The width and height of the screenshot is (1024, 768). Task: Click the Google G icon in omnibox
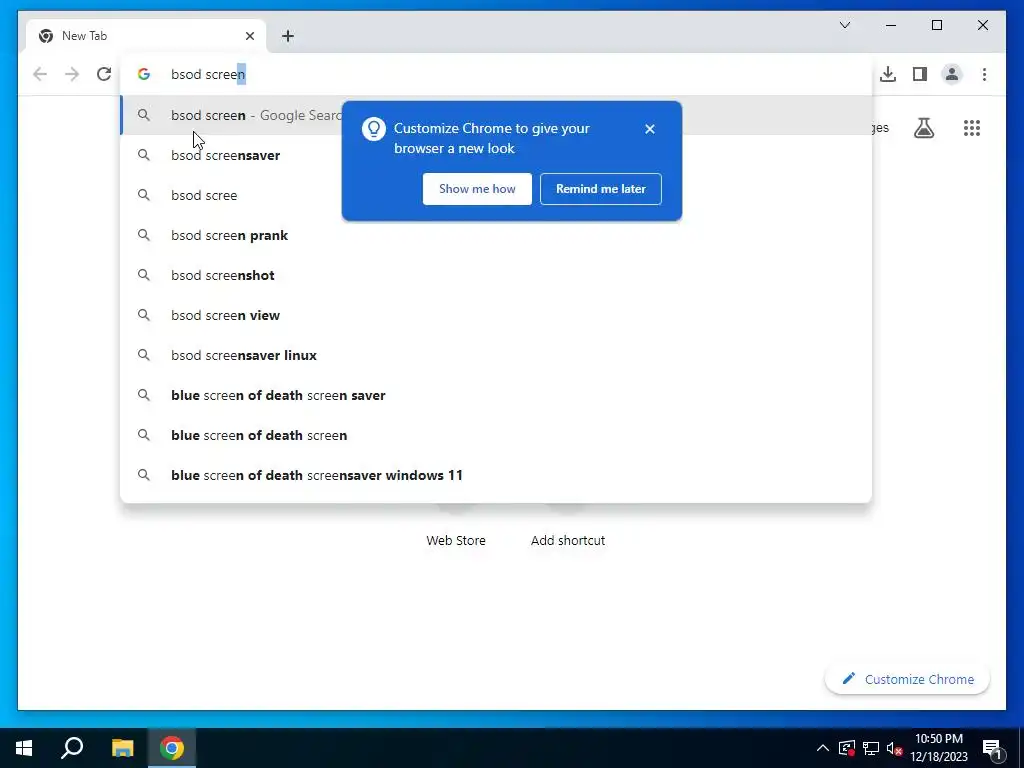click(144, 74)
